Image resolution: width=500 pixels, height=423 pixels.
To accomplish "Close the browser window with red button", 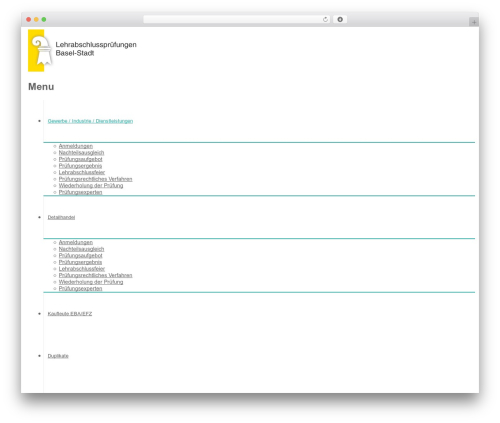I will tap(29, 19).
